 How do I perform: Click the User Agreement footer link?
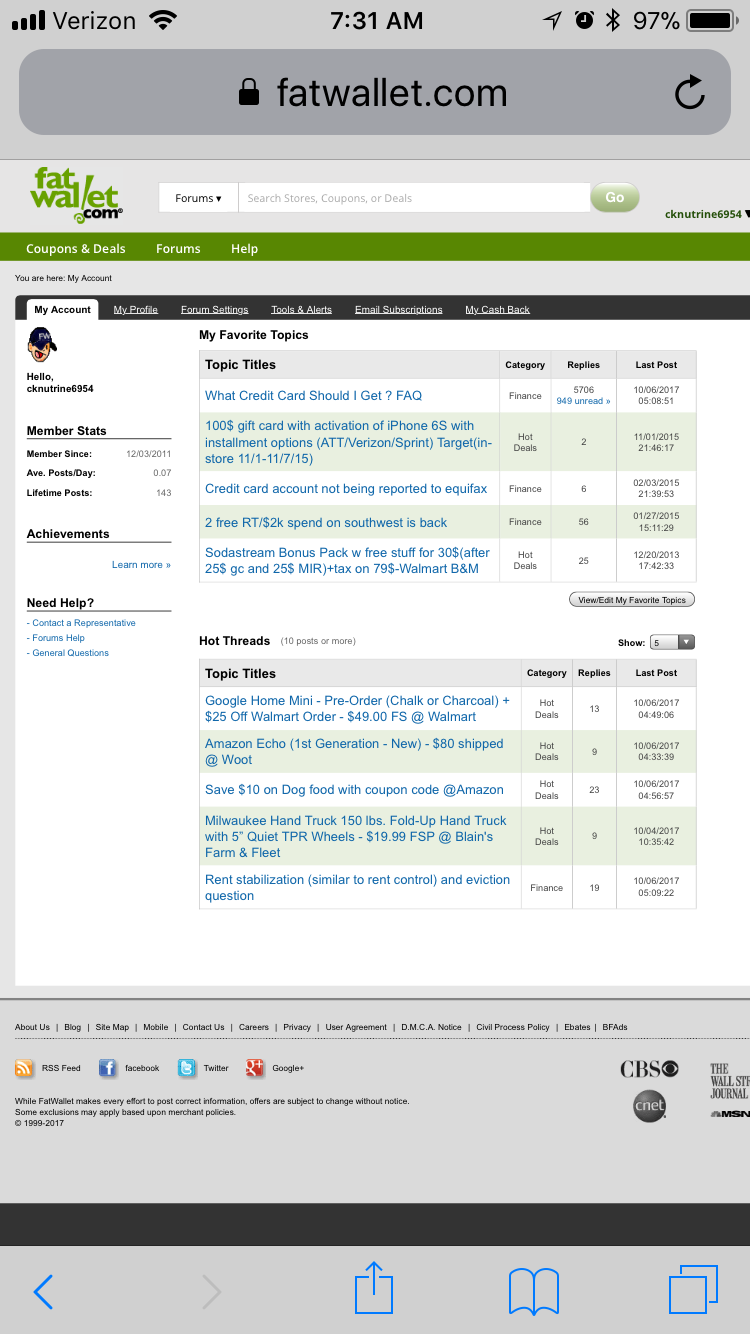tap(356, 1027)
